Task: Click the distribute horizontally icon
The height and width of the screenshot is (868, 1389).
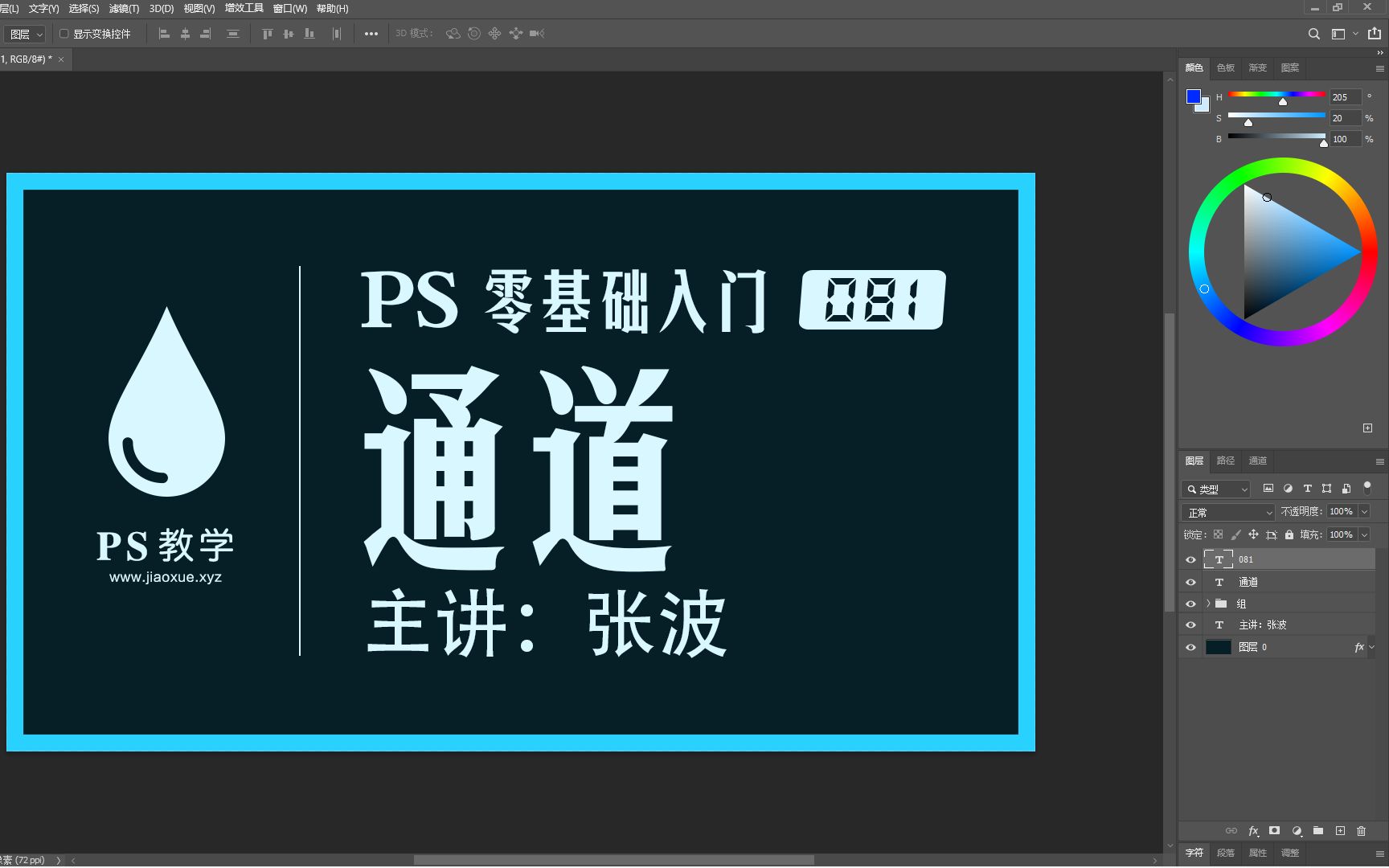Action: [x=337, y=34]
